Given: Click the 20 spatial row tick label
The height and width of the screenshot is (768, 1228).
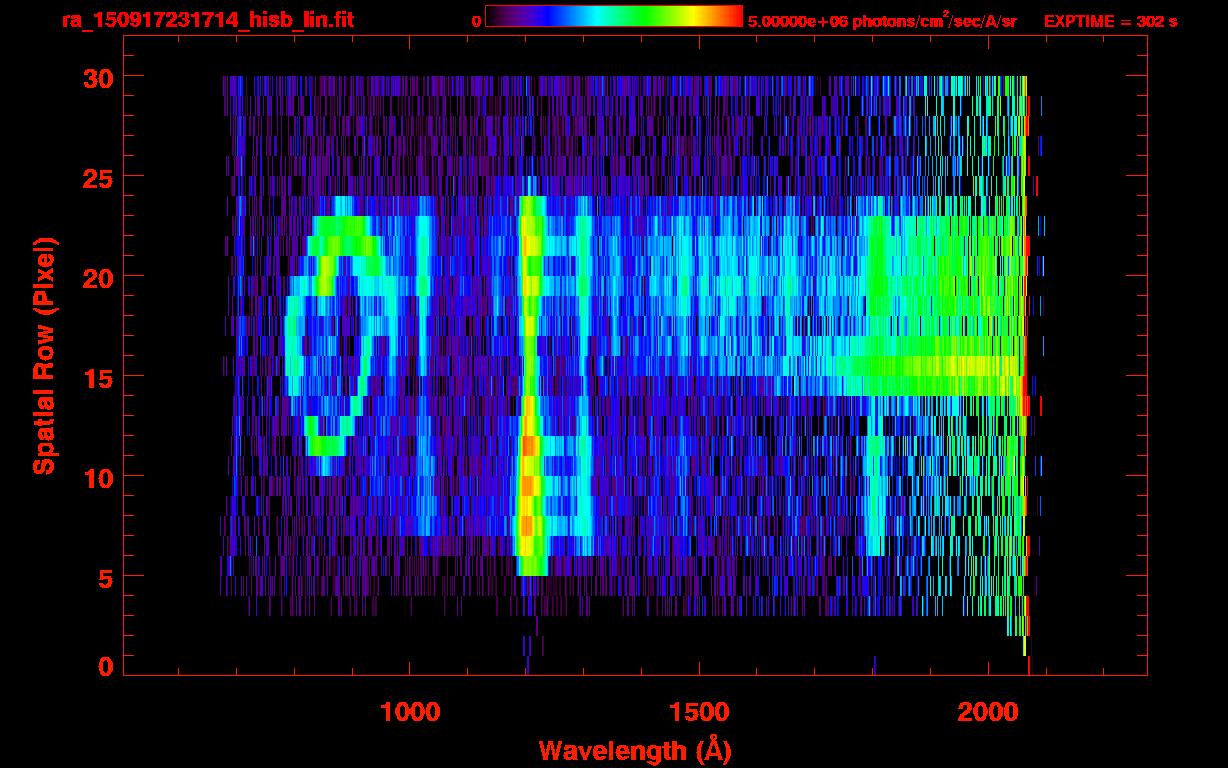Looking at the screenshot, I should pyautogui.click(x=98, y=277).
